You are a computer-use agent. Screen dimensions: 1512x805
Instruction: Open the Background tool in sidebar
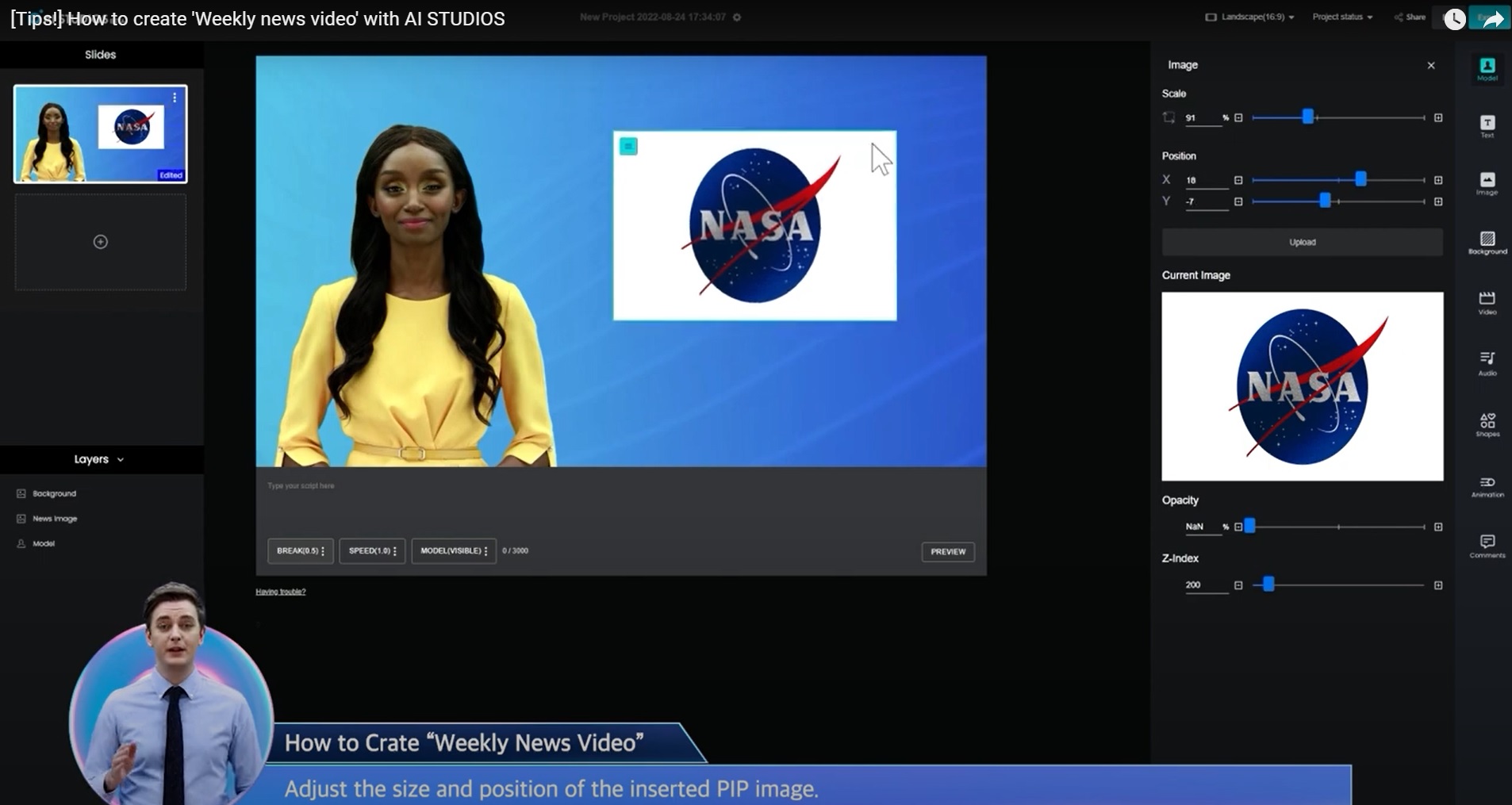pos(1487,243)
